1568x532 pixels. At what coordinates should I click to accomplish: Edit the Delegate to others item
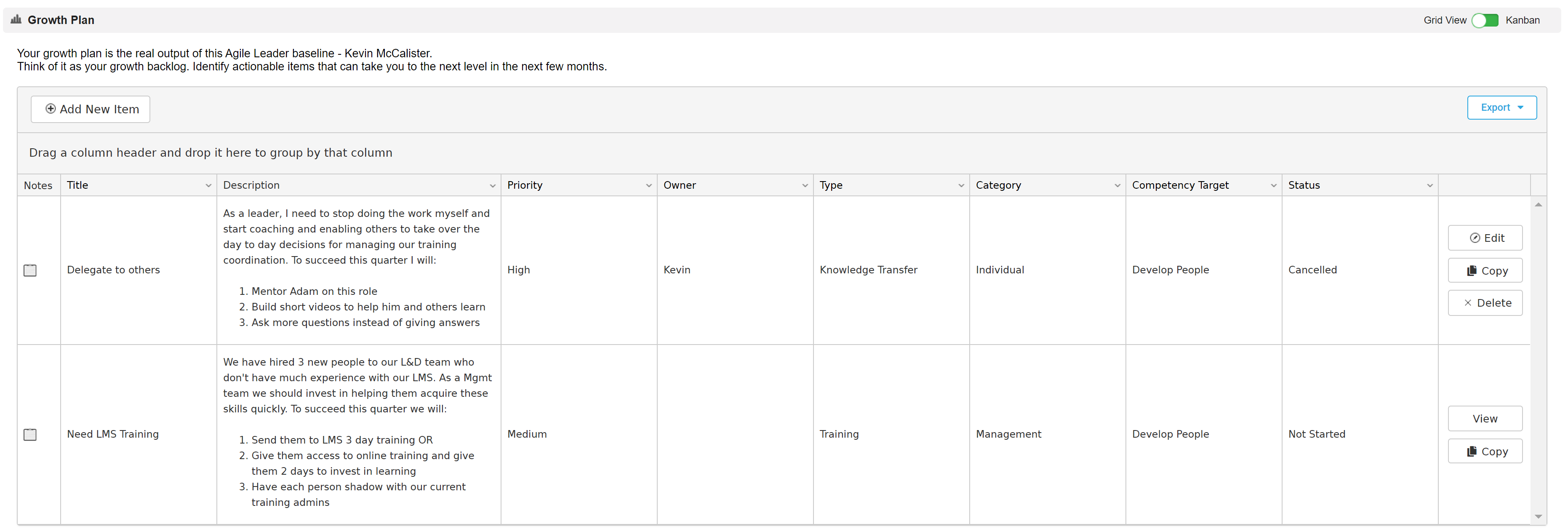1485,238
